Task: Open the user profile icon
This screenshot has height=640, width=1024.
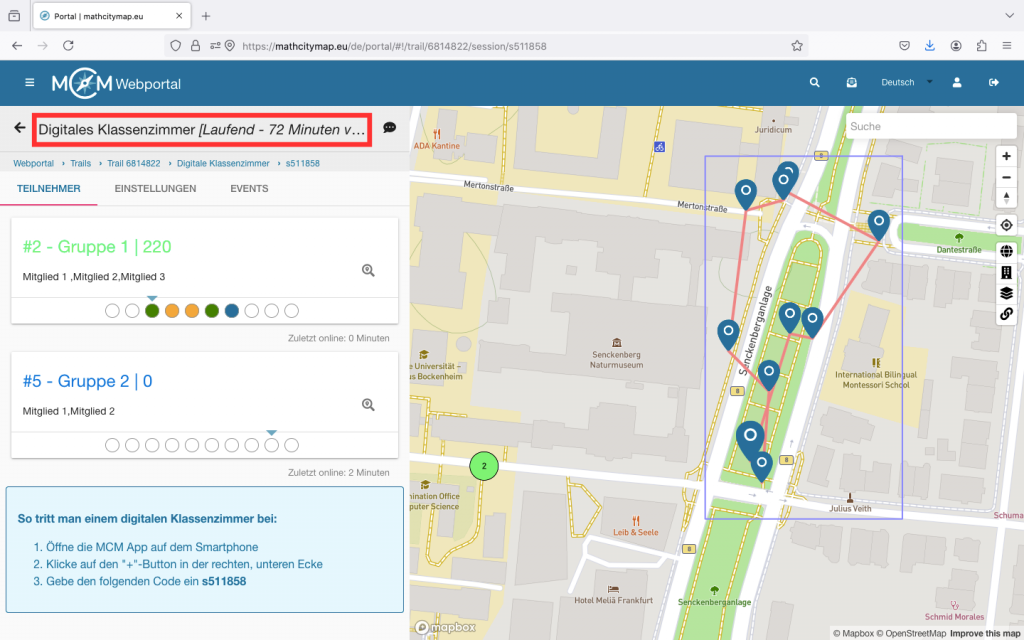Action: 957,82
